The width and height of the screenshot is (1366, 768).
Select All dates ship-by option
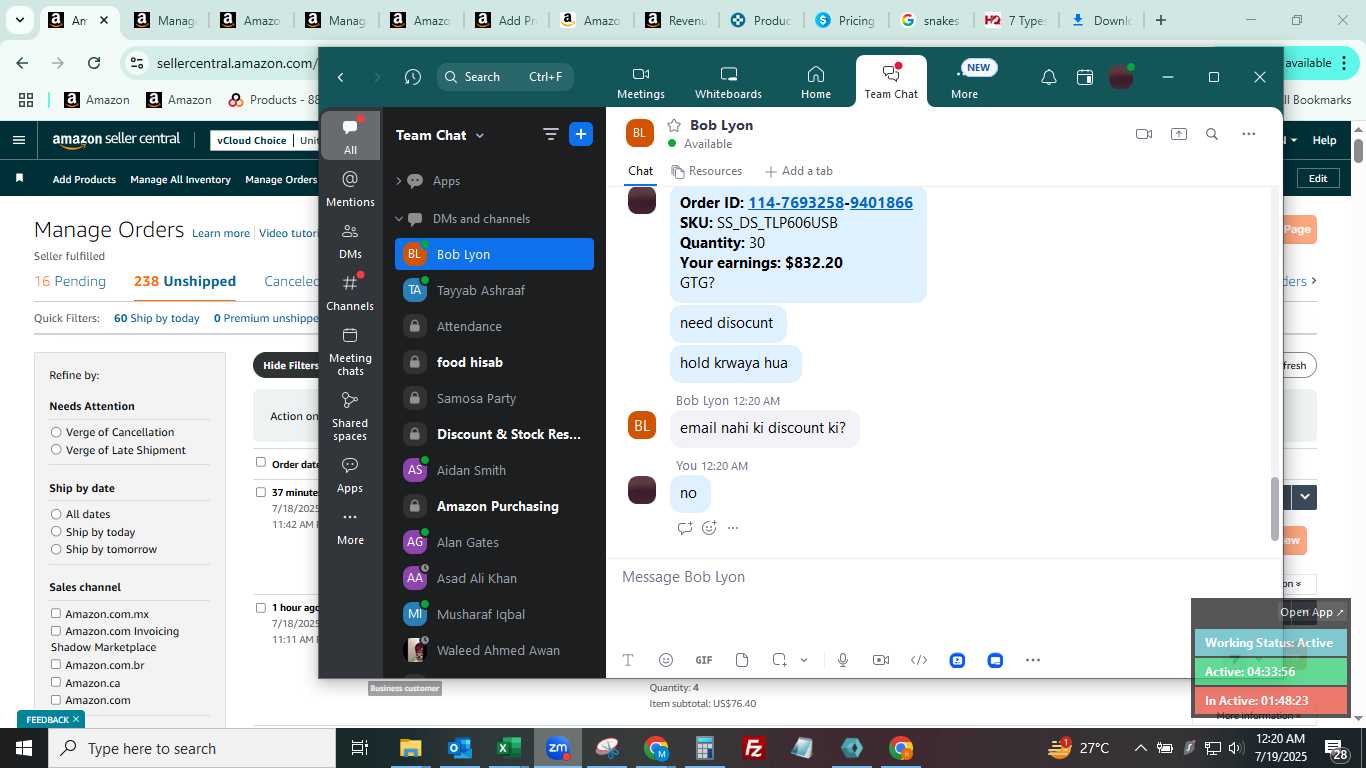tap(56, 514)
